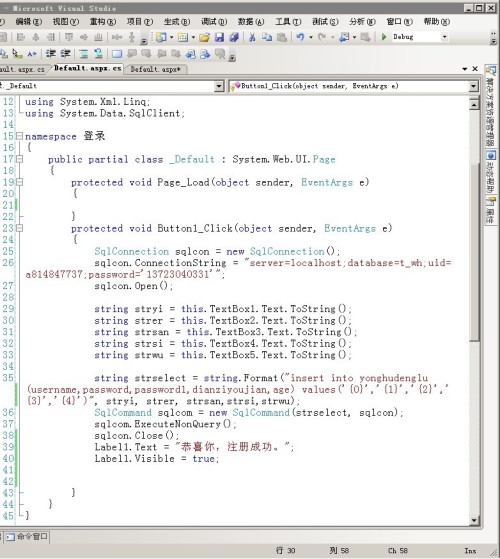Open the 帮助(H) Help menu
The image size is (500, 559).
point(437,22)
